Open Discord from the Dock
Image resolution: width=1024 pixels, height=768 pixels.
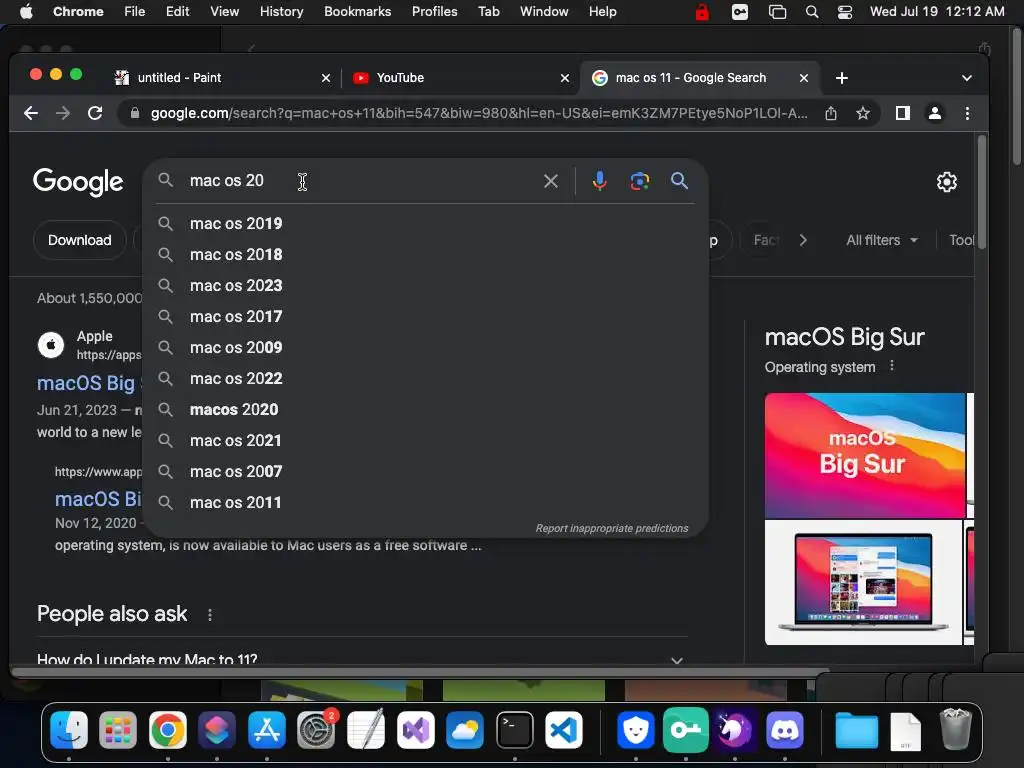784,729
